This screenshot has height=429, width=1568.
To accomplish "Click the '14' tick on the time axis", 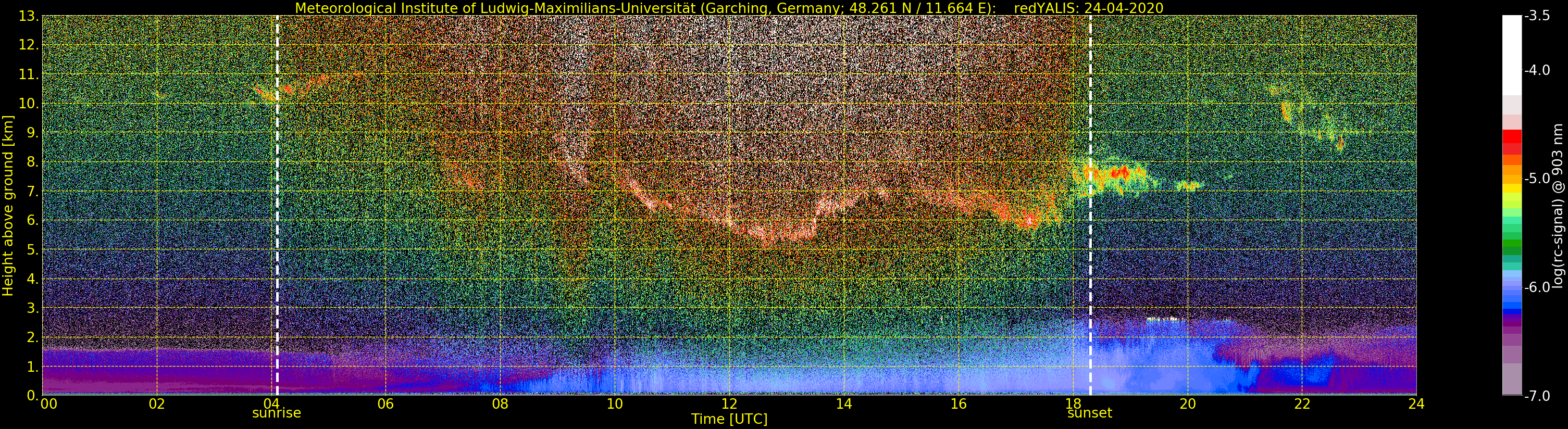I will click(844, 403).
